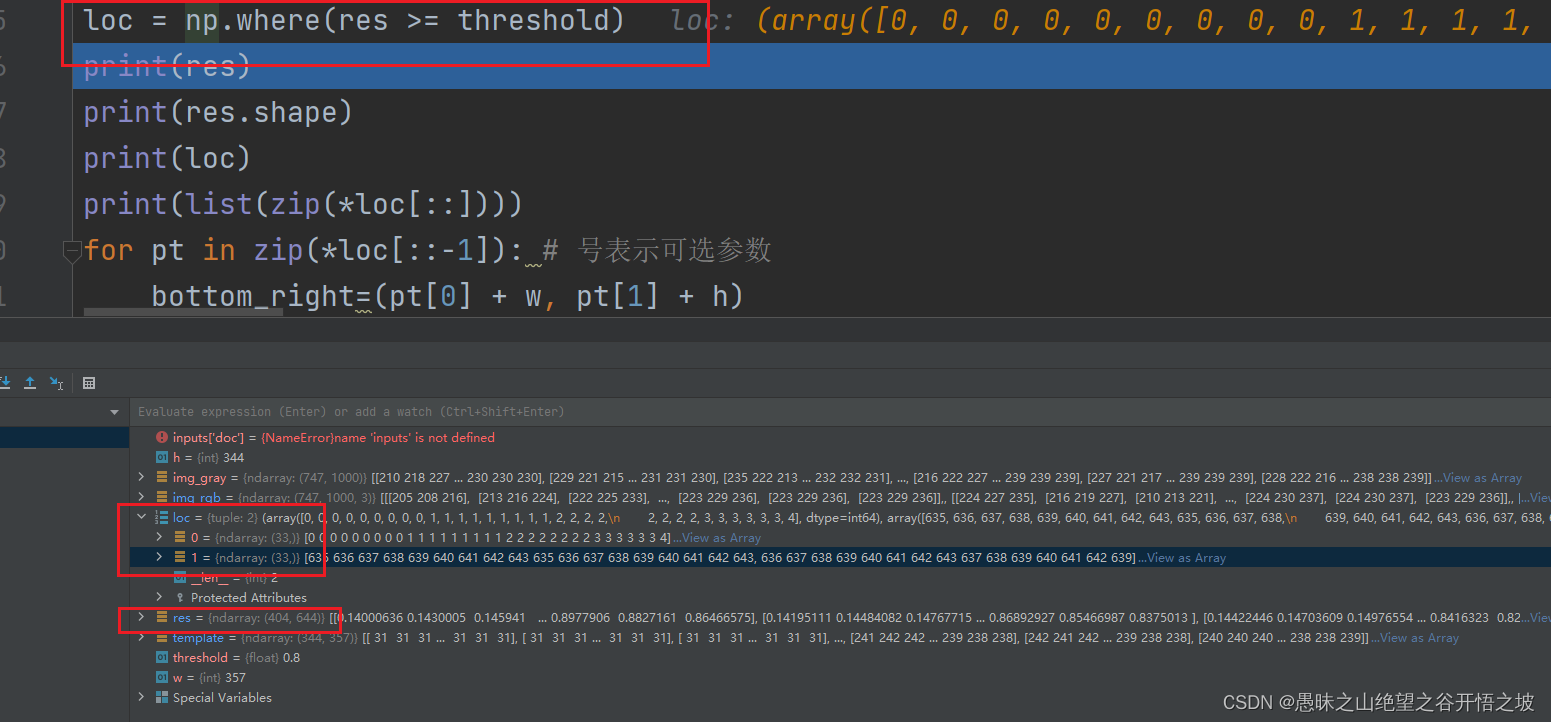Click the value 344 of variable h
The image size is (1551, 722).
pyautogui.click(x=233, y=458)
